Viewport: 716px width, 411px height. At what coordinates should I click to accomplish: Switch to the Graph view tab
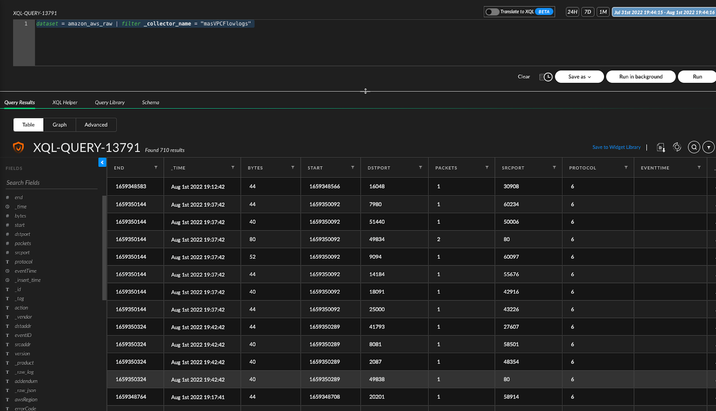pos(60,125)
